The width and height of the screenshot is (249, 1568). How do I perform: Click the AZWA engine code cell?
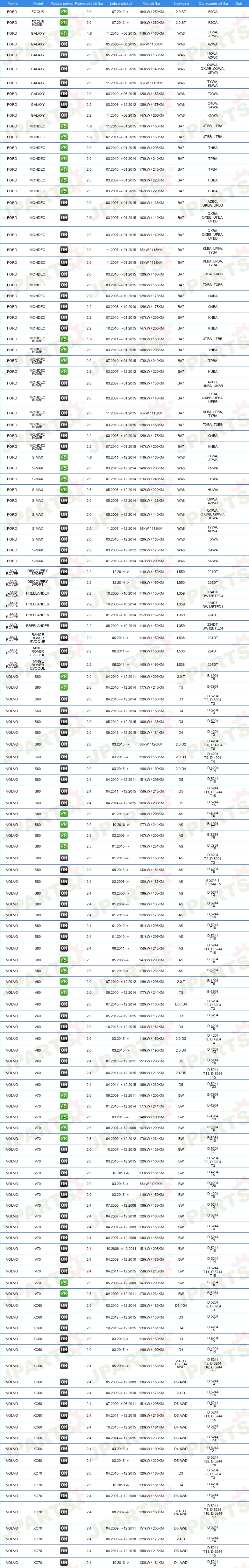[212, 44]
